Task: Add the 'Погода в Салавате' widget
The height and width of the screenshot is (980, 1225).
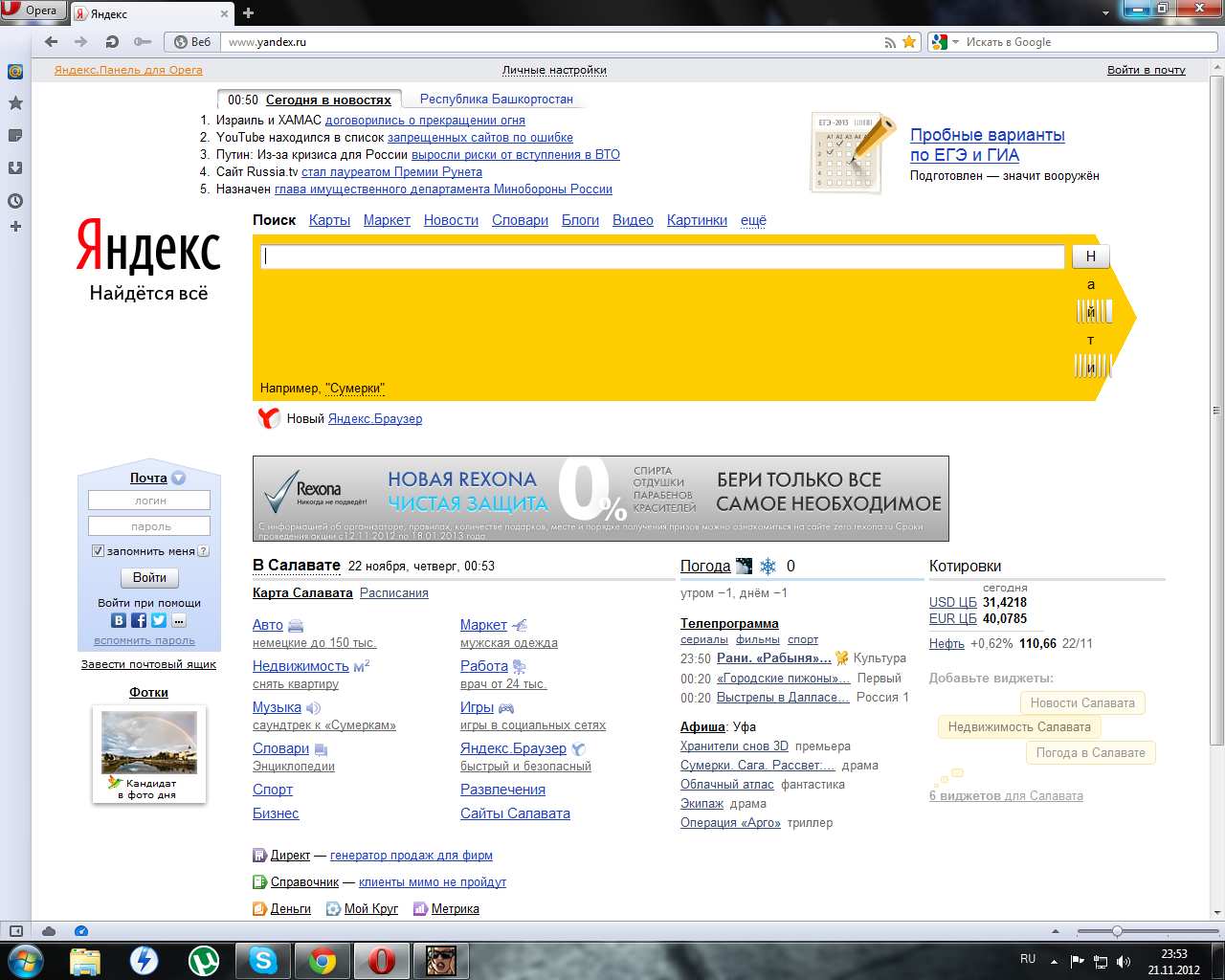Action: click(x=1090, y=752)
